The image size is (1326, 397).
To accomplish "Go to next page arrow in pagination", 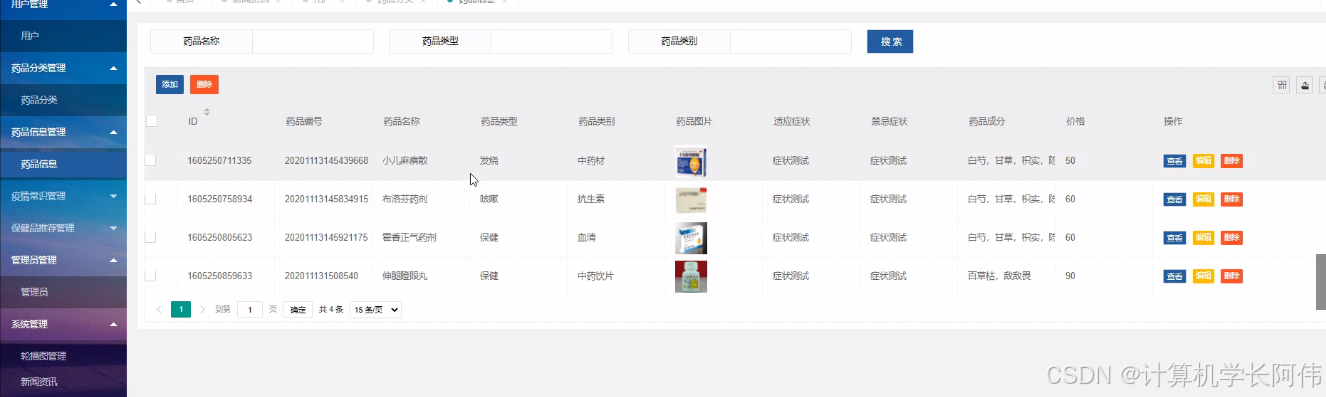I will 203,310.
